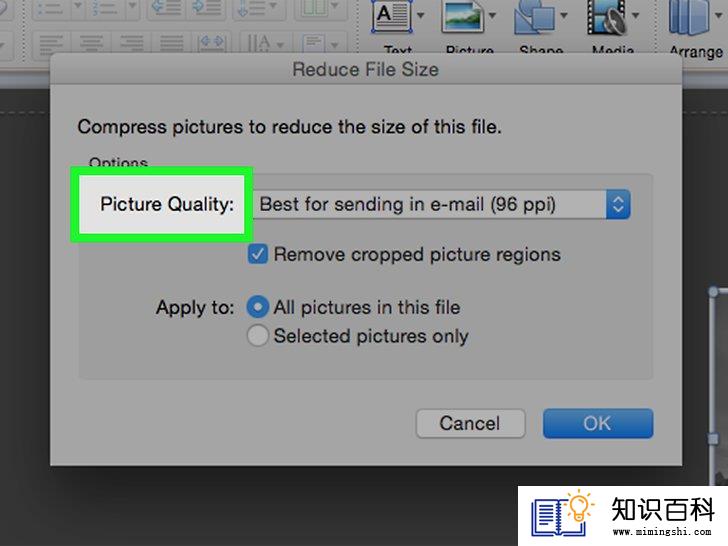Click the Cancel button
Viewport: 728px width, 546px height.
coord(470,423)
